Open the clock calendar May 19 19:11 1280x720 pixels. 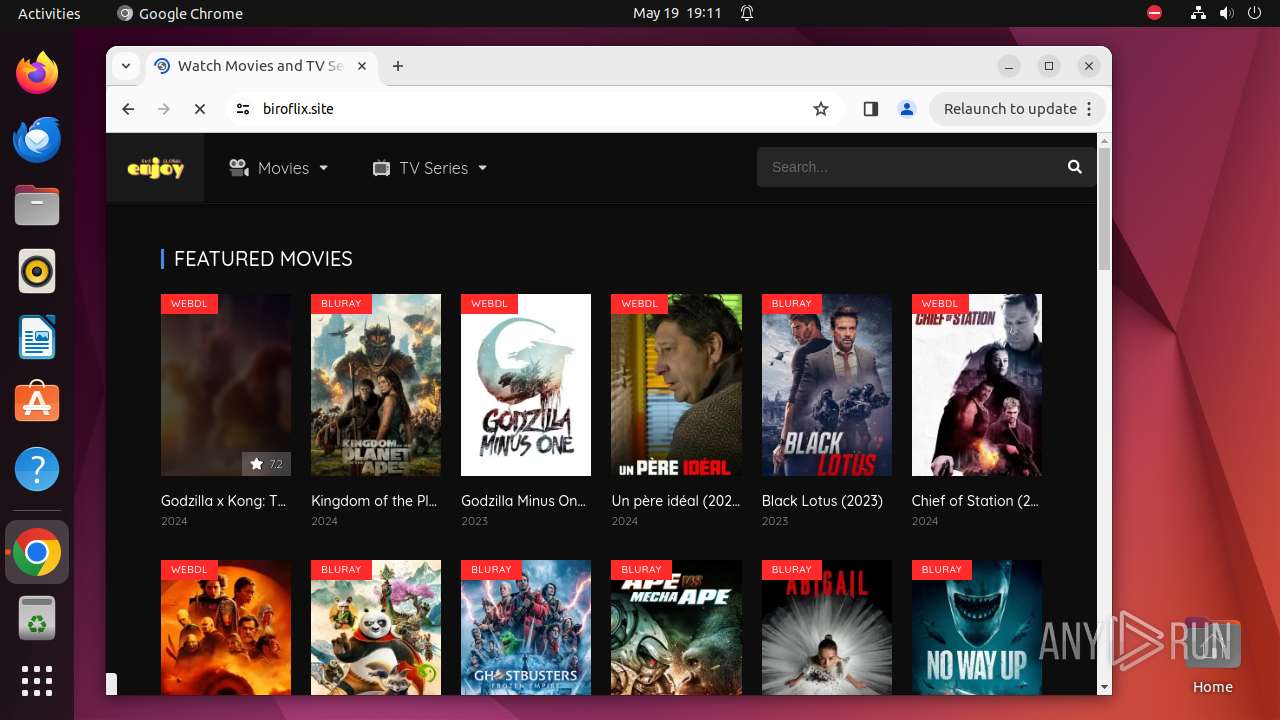pos(677,13)
